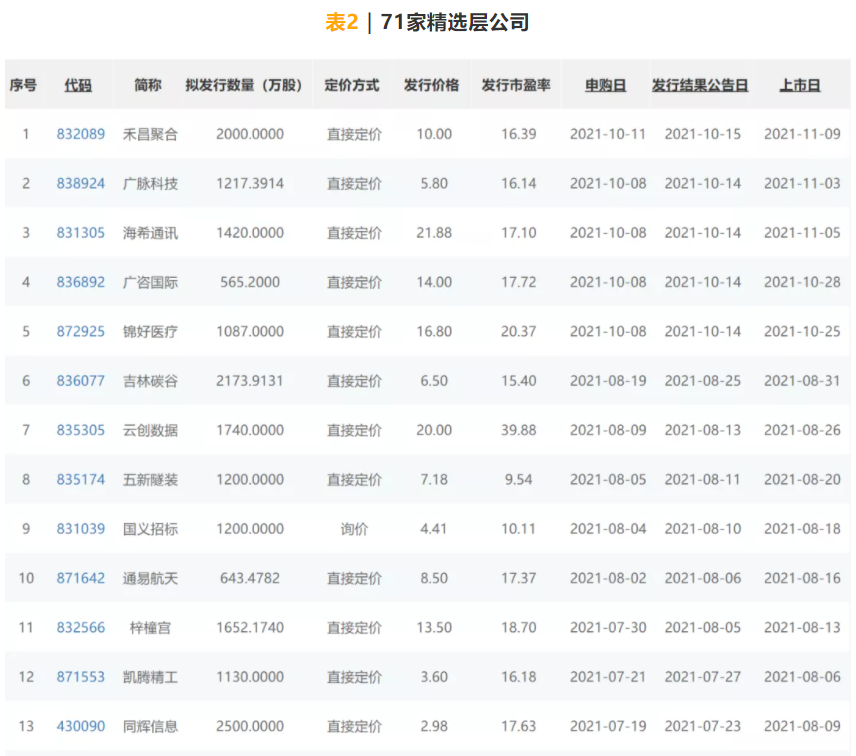Click issue quantity 2000.0000

click(x=250, y=134)
